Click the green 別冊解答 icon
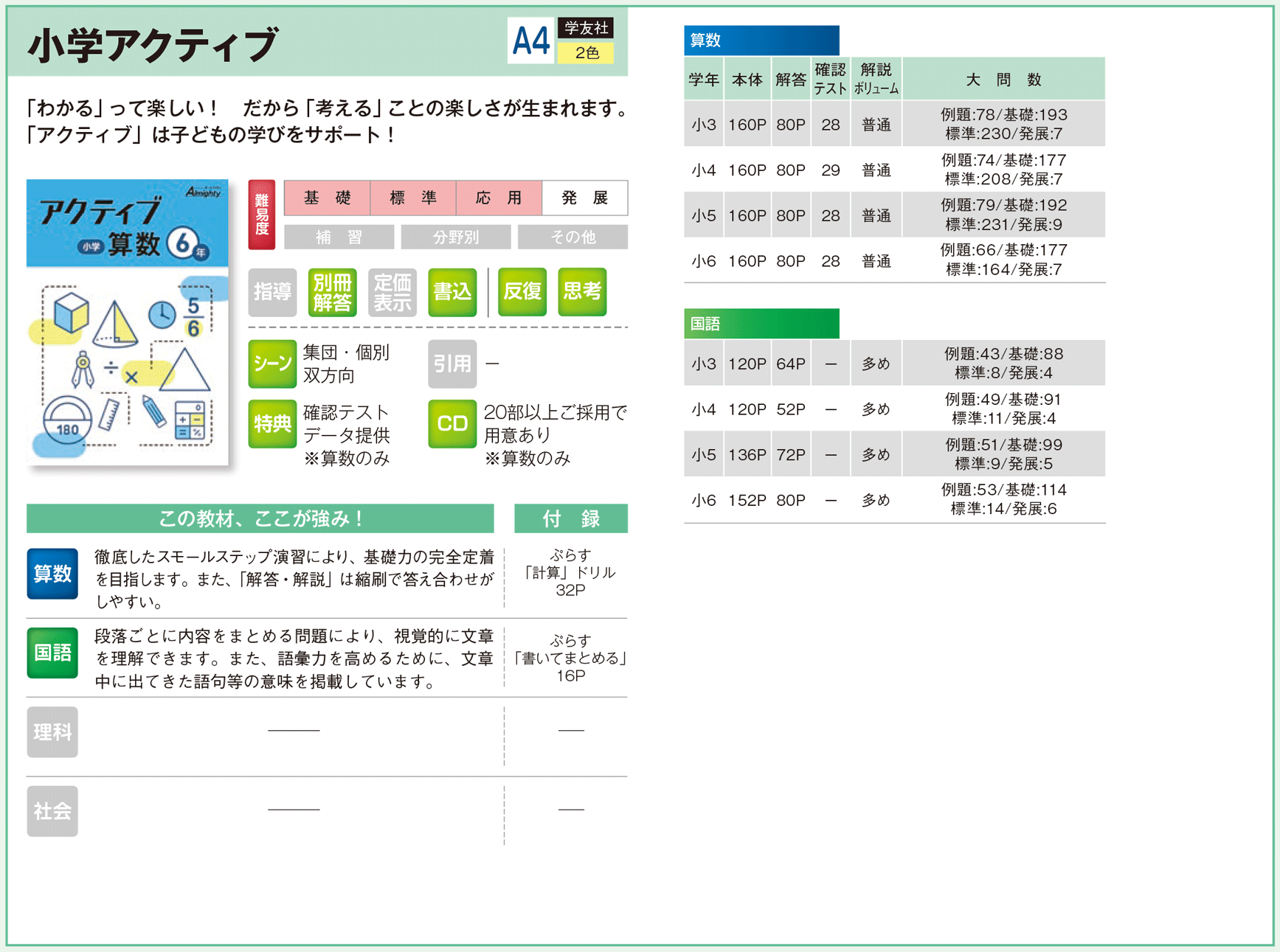1280x952 pixels. coord(332,293)
